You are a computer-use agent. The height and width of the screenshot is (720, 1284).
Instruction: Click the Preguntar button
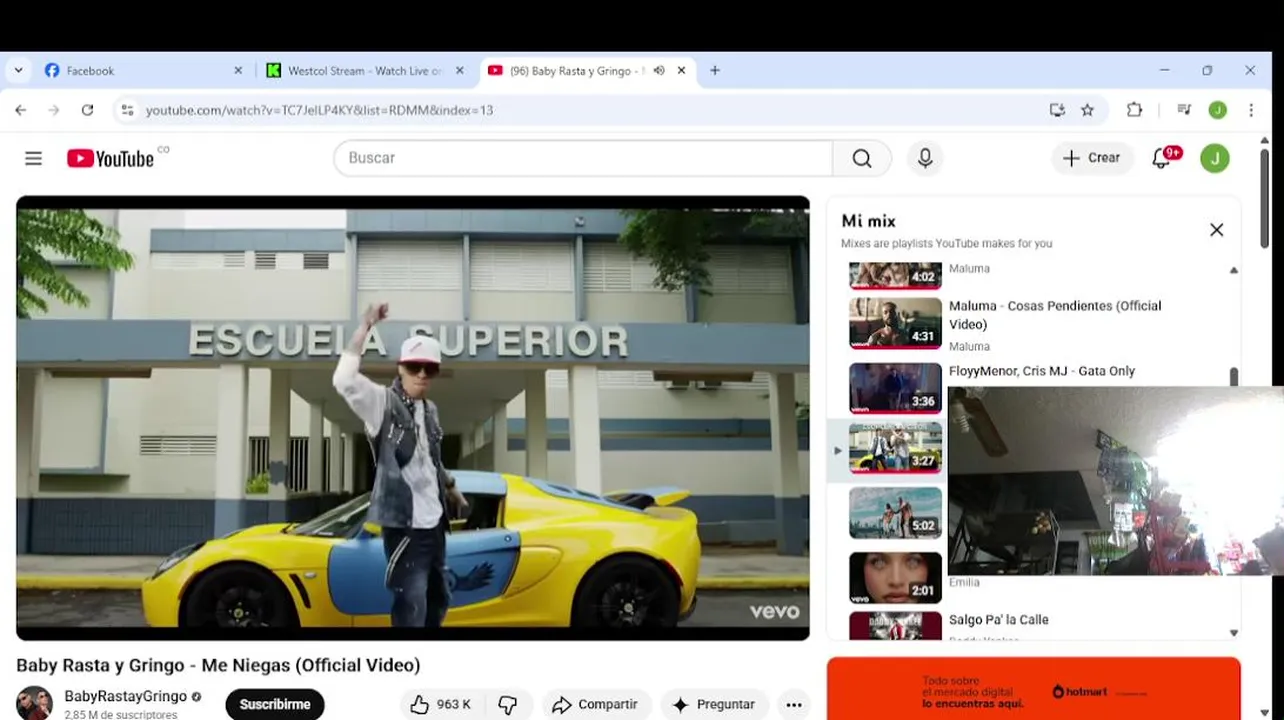tap(714, 705)
